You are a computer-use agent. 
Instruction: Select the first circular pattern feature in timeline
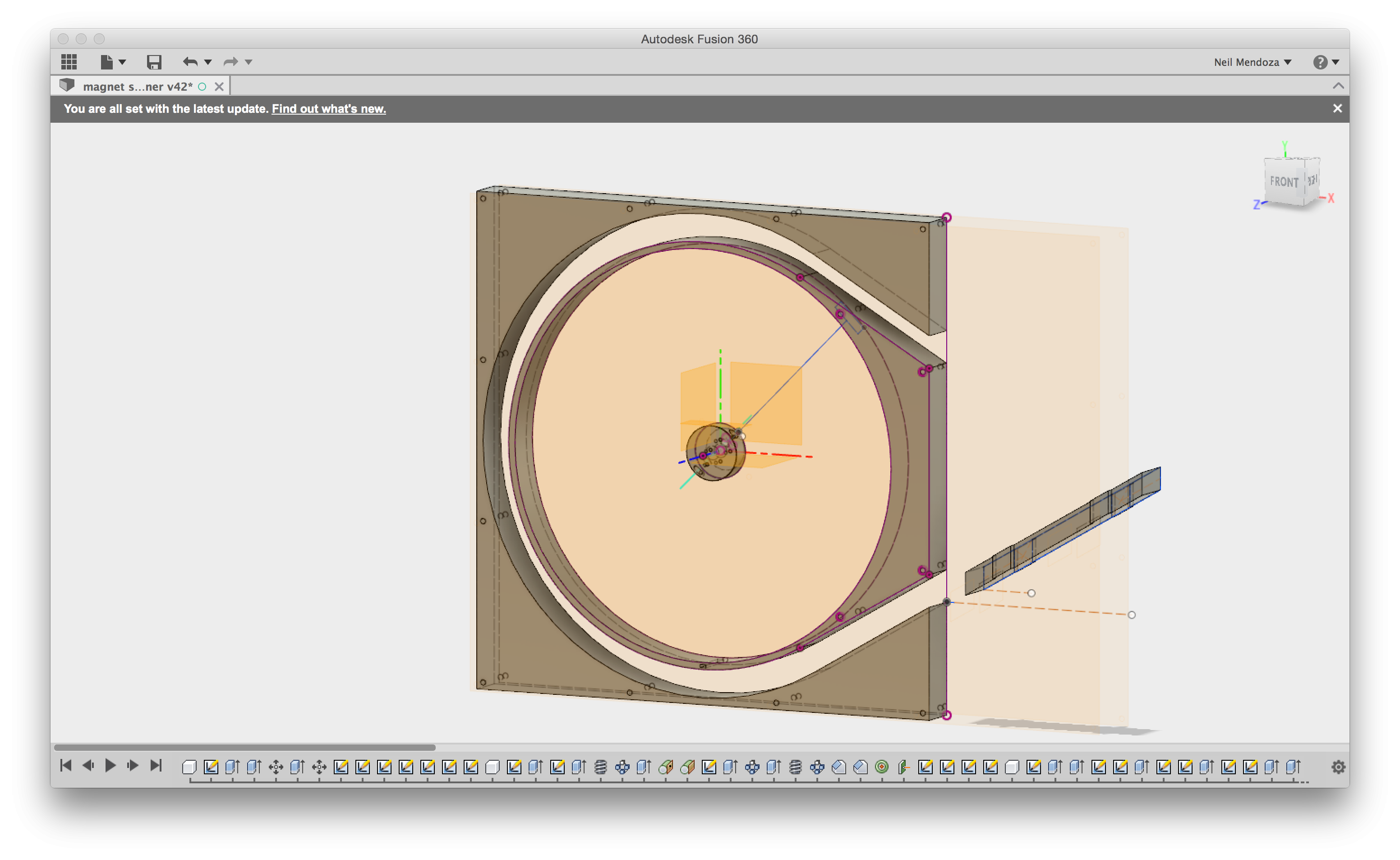pos(622,768)
